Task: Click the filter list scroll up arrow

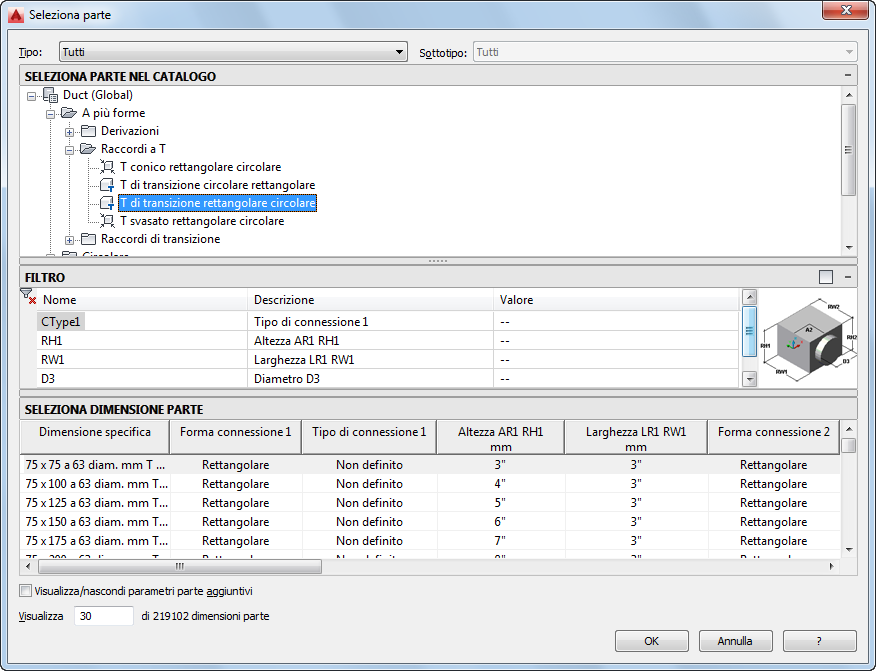Action: point(749,297)
